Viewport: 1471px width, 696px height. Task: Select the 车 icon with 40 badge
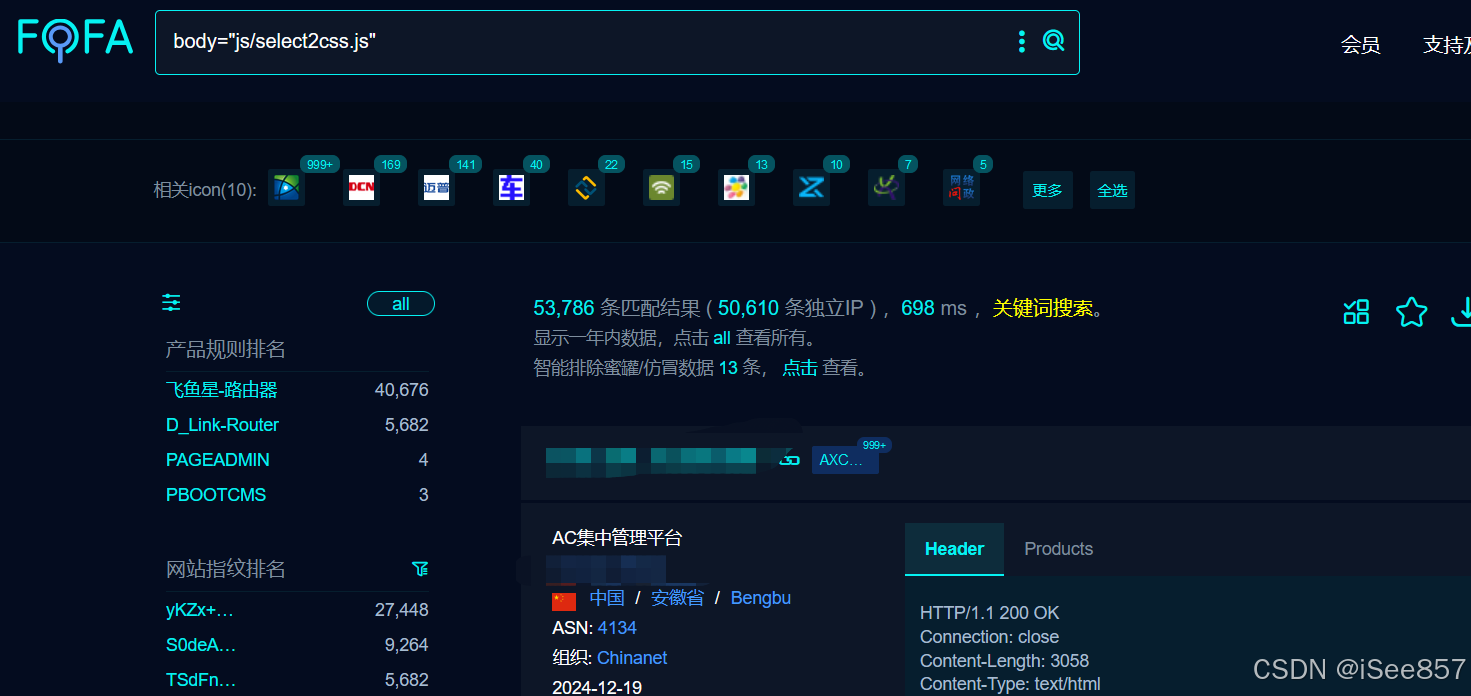coord(511,187)
